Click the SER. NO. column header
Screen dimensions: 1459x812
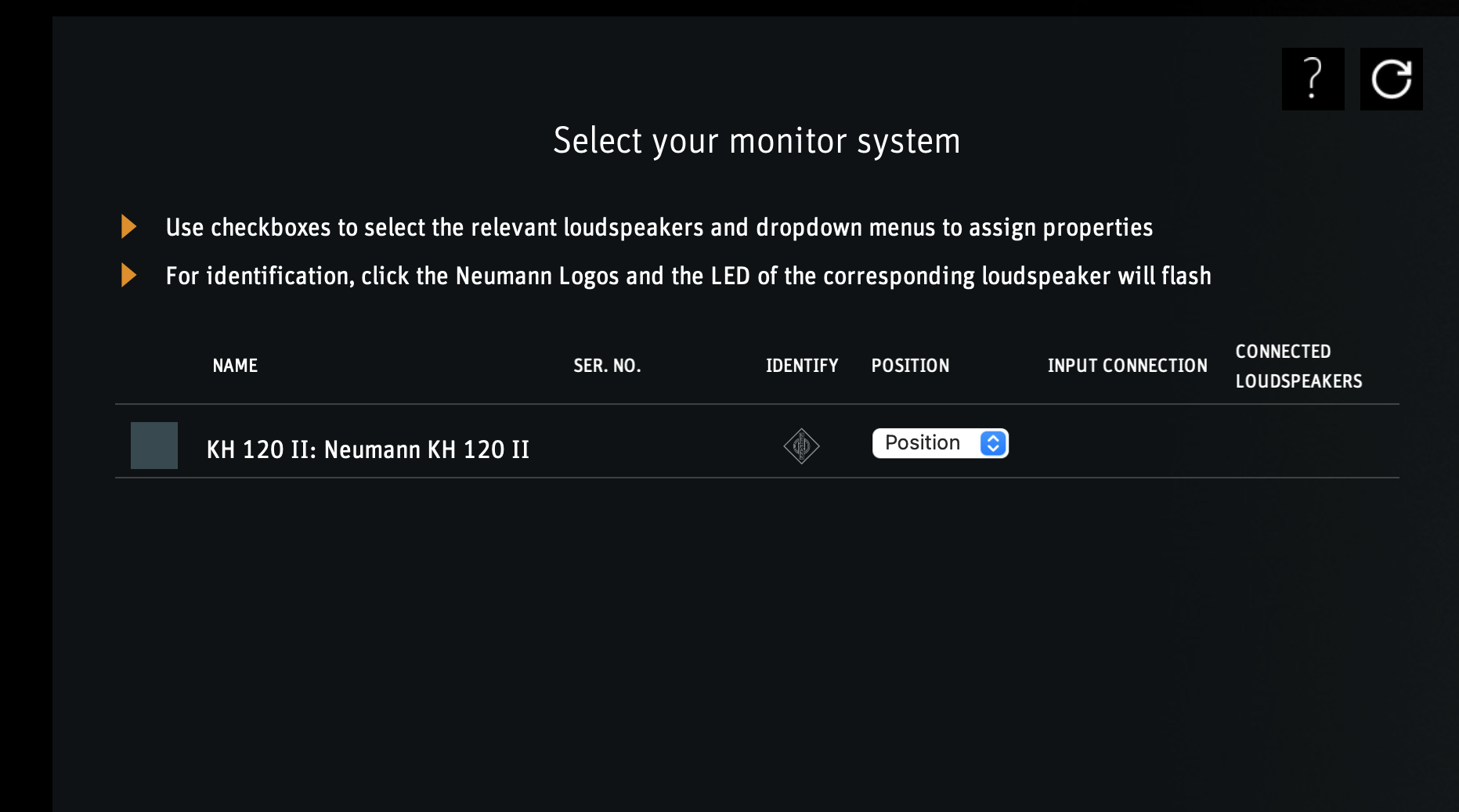coord(607,366)
